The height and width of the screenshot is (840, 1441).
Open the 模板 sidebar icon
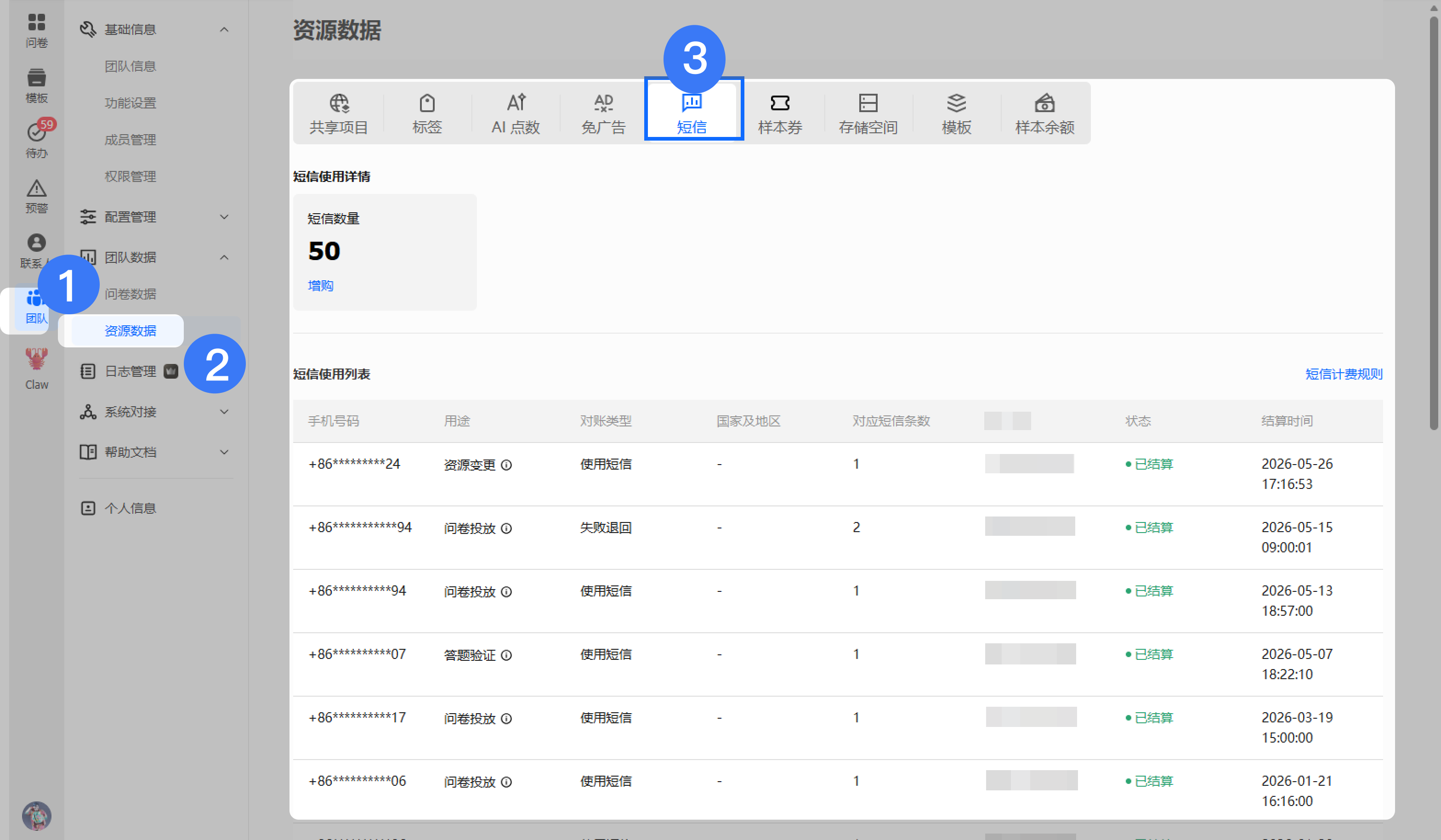pyautogui.click(x=37, y=86)
